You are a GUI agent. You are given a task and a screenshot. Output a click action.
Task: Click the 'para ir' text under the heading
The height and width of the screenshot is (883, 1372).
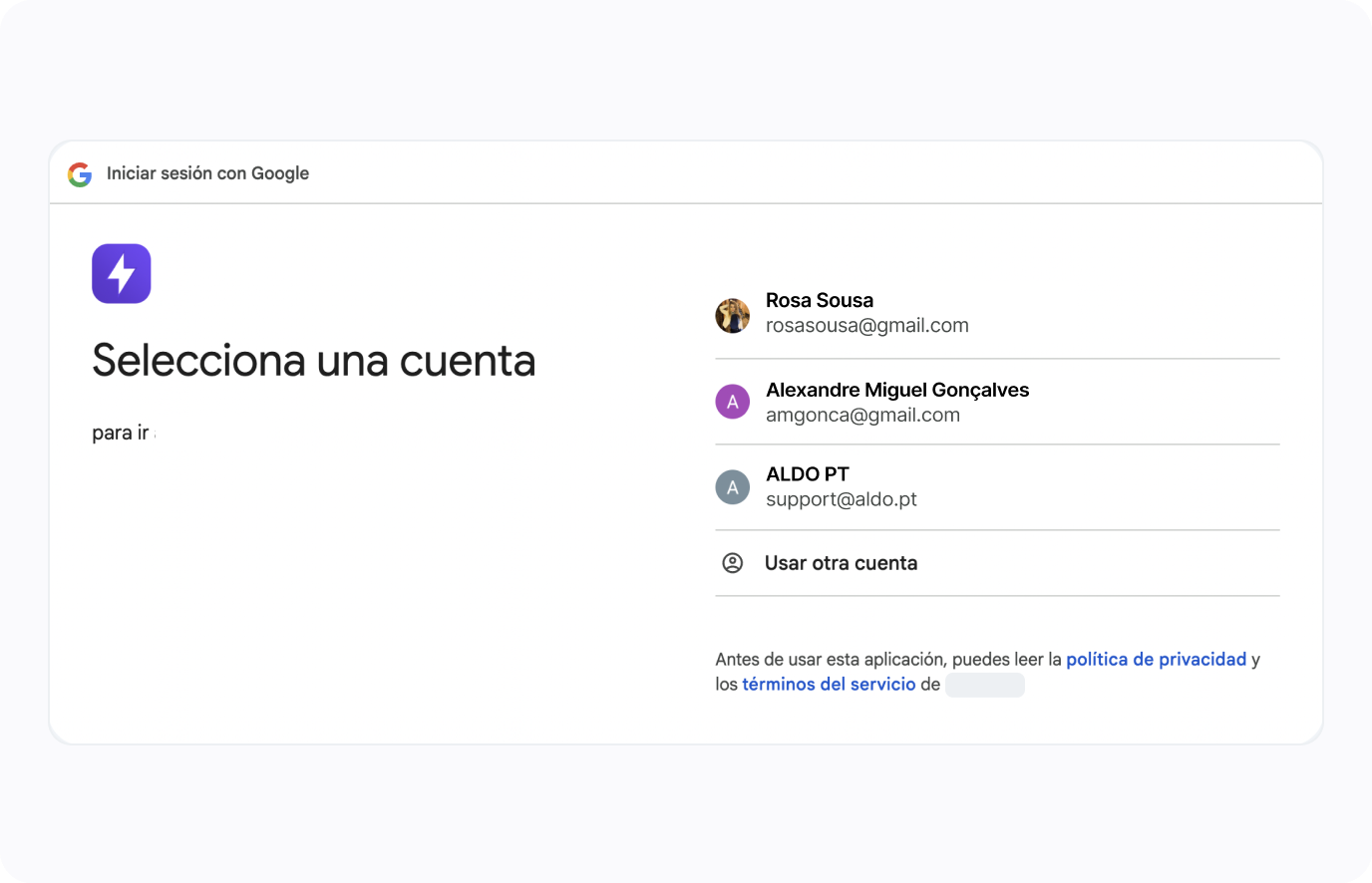pos(120,433)
